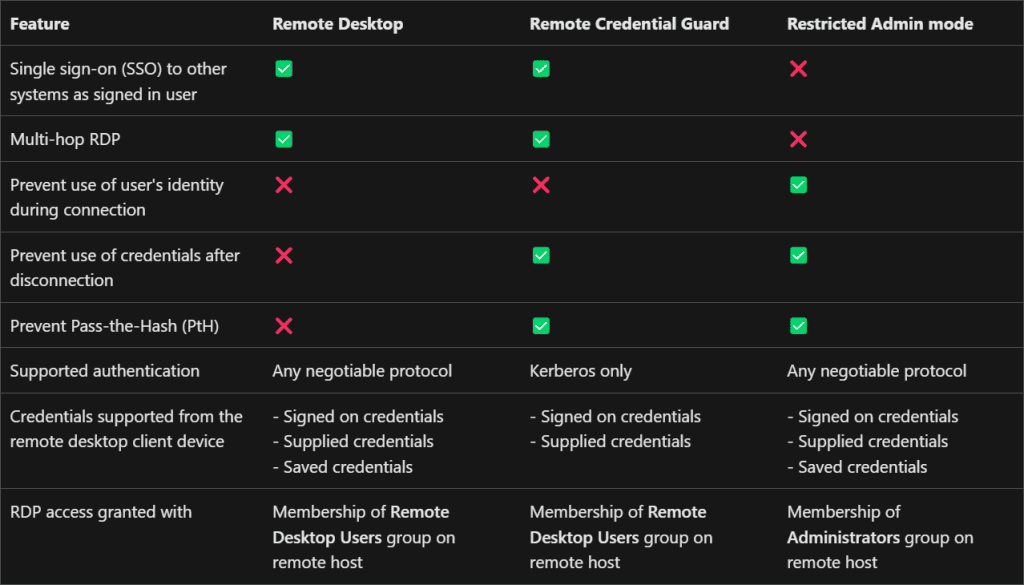The image size is (1024, 585).
Task: Click green check for Remote Desktop SSO
Action: (x=283, y=69)
